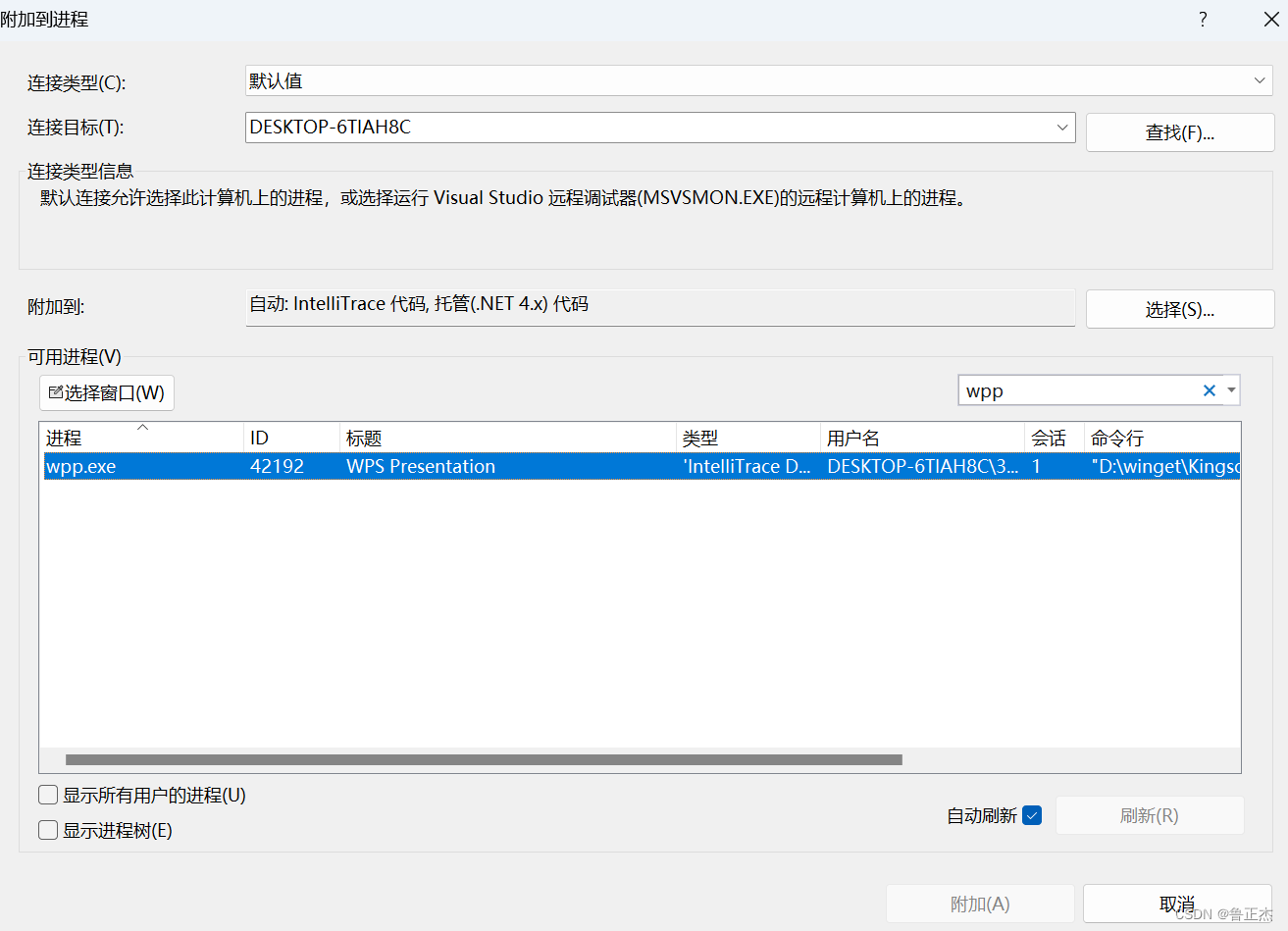Click the help question mark icon
This screenshot has width=1288, height=931.
tap(1203, 19)
